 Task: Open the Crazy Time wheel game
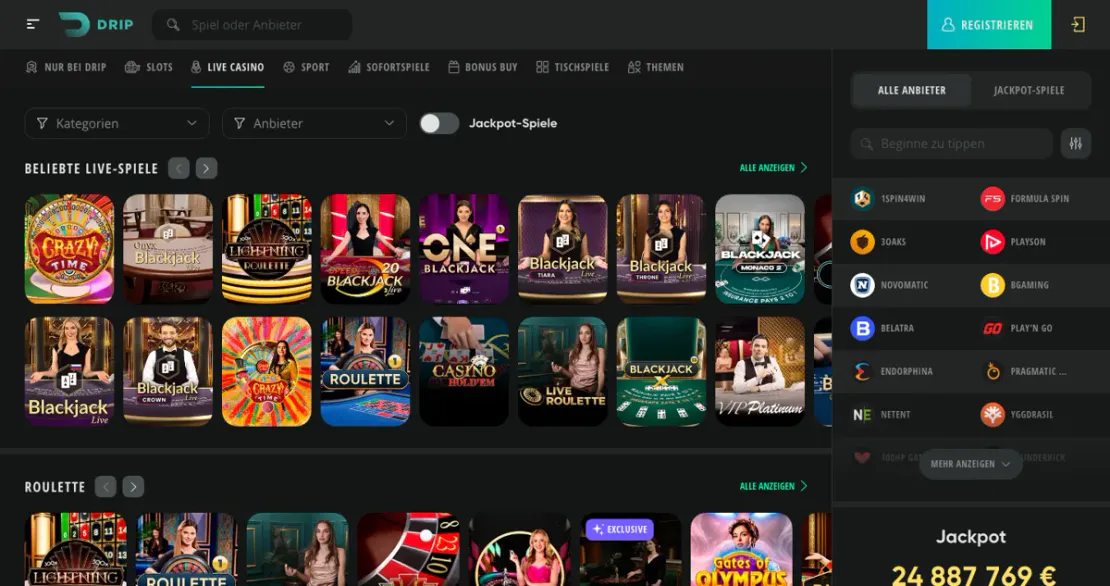click(x=69, y=249)
